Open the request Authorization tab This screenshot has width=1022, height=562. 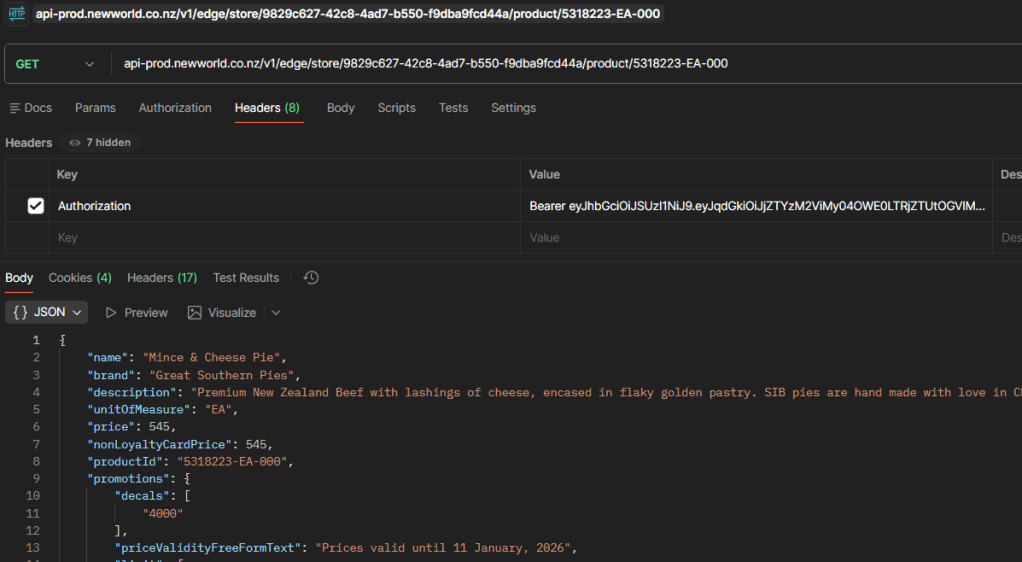pos(175,108)
